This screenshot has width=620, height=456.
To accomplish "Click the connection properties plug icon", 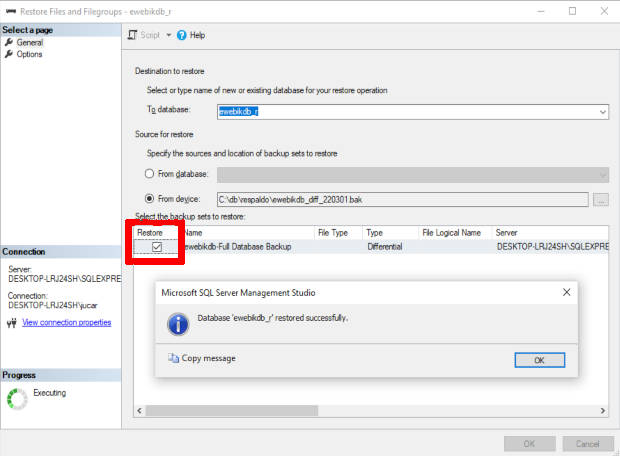I will 12,323.
